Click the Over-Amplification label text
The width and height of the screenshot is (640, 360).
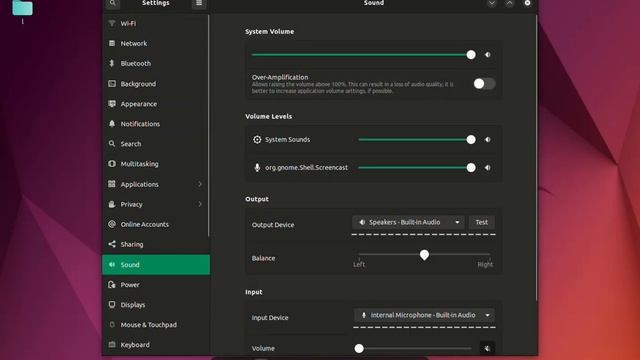click(x=280, y=77)
